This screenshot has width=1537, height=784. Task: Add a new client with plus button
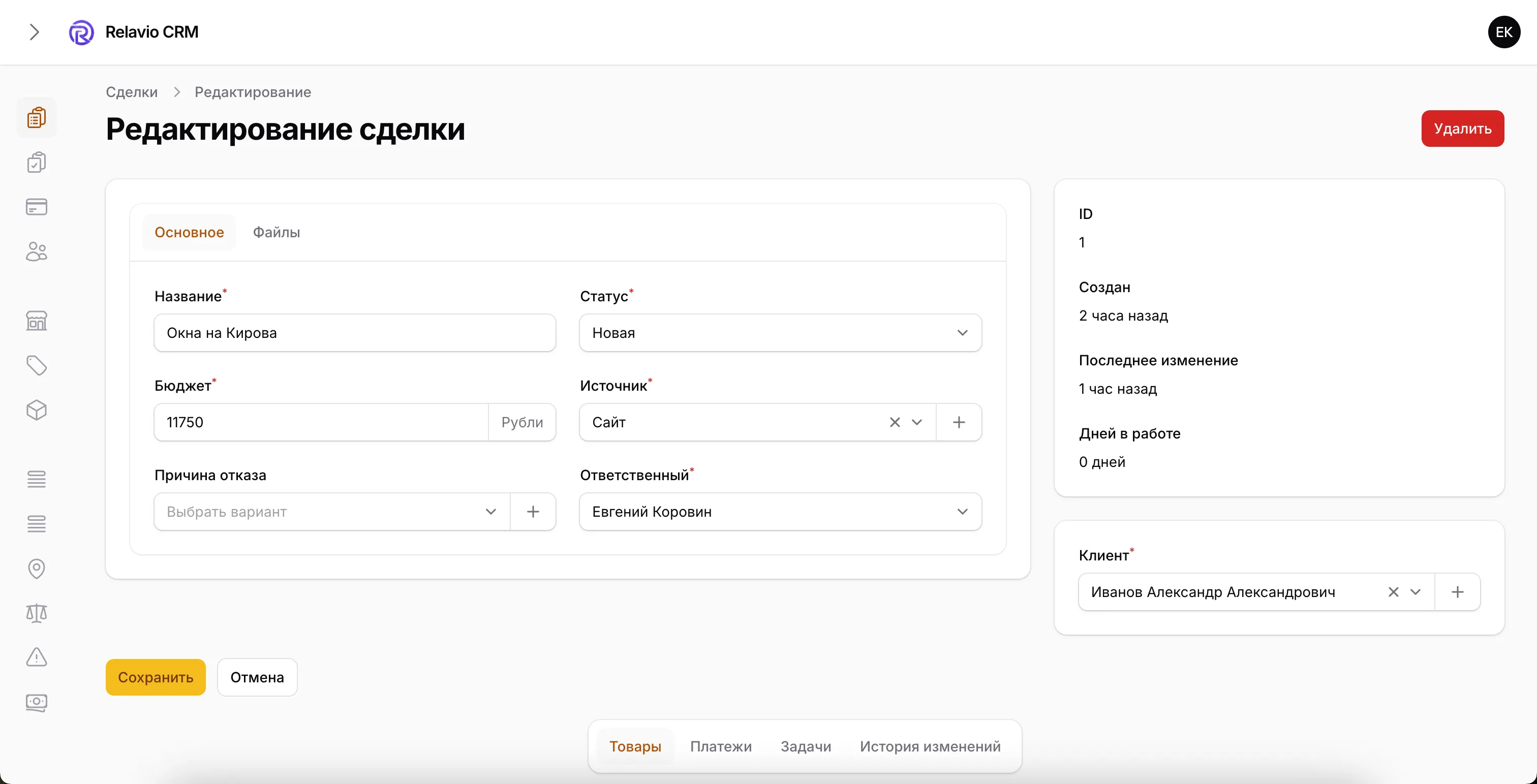pyautogui.click(x=1457, y=592)
